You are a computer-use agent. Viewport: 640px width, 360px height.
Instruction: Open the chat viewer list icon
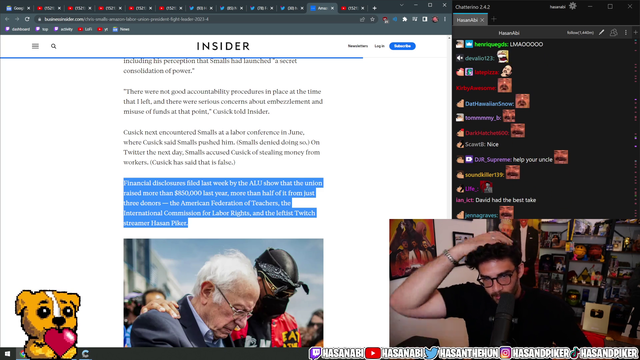coord(613,33)
